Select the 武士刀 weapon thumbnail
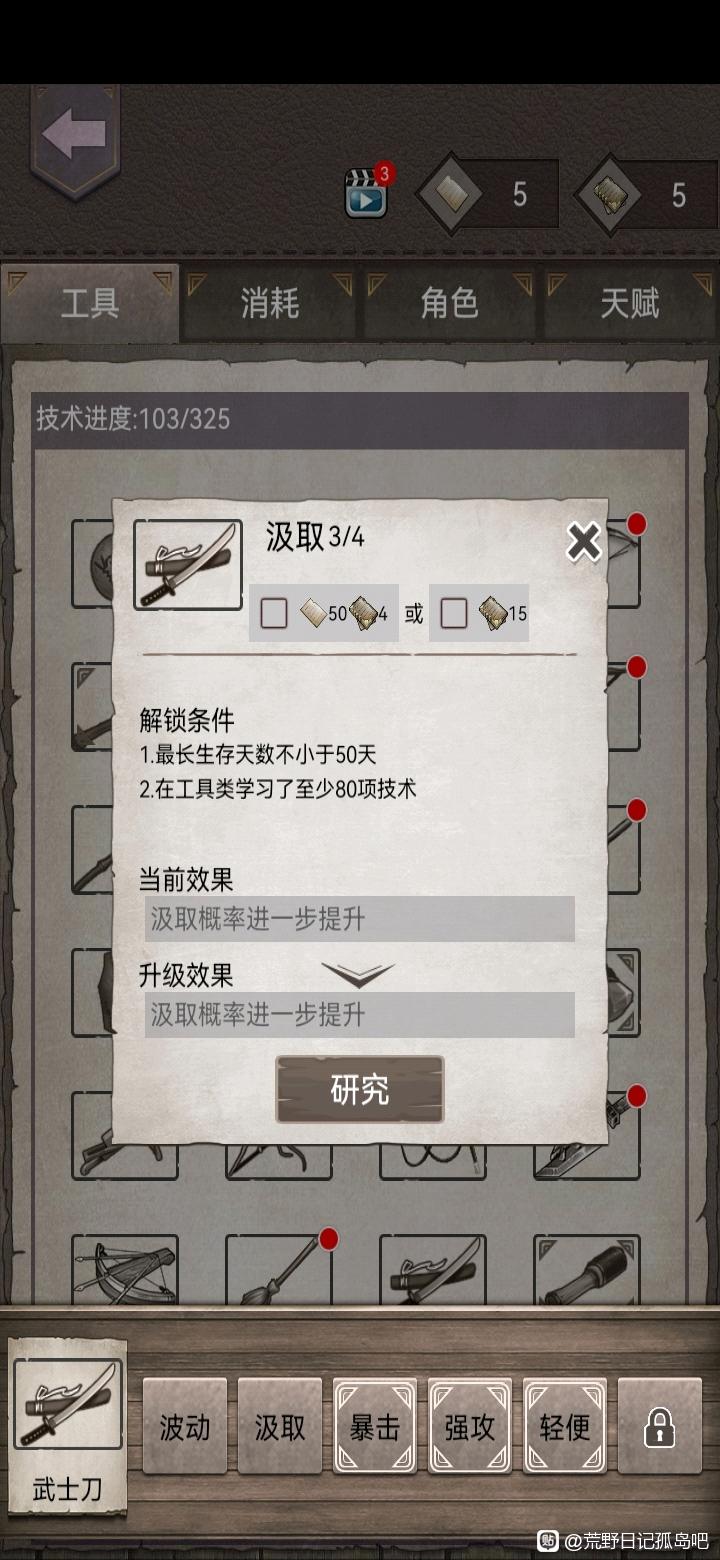The image size is (720, 1560). point(68,1404)
